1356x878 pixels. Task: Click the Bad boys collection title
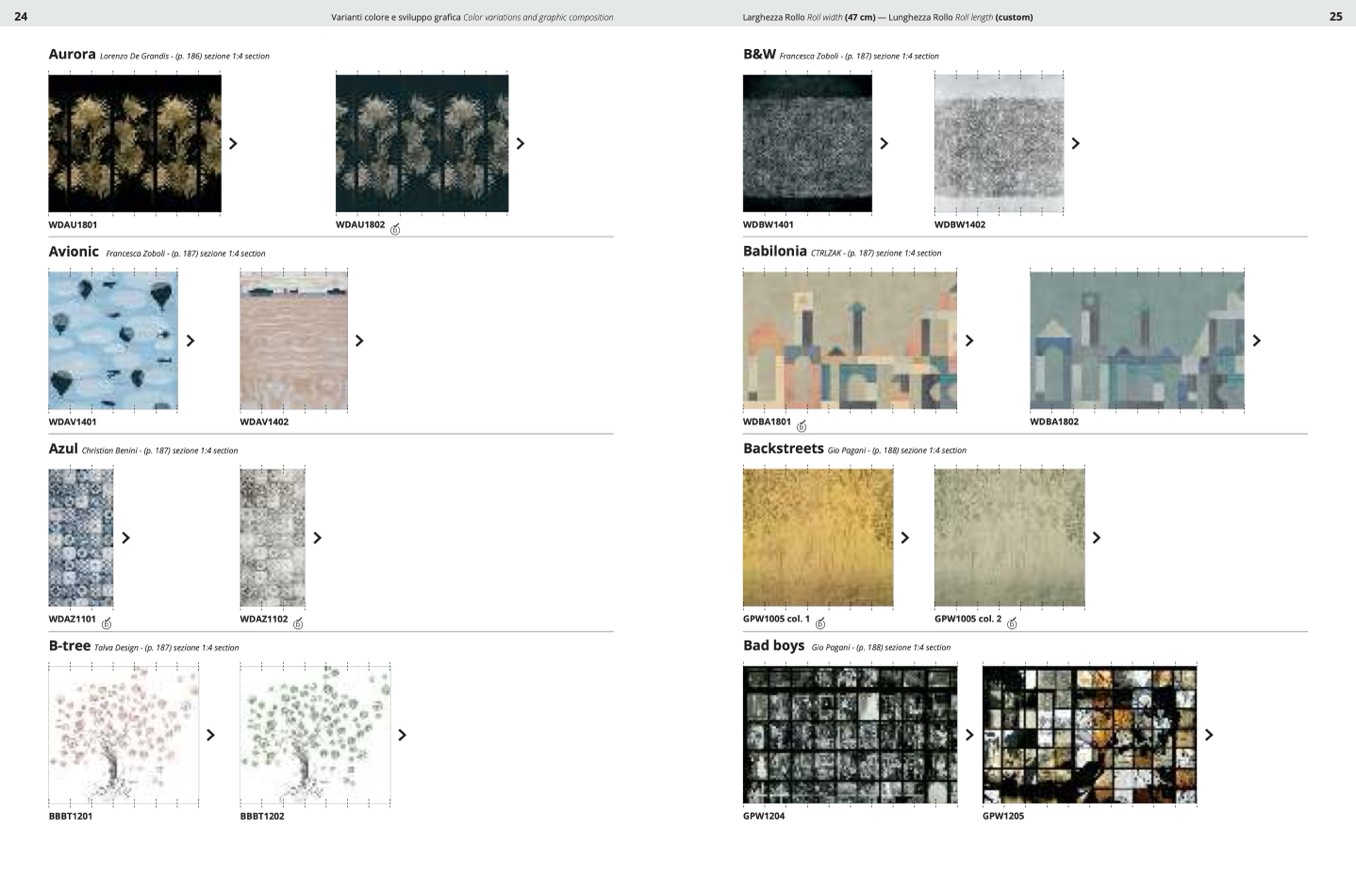[x=773, y=646]
